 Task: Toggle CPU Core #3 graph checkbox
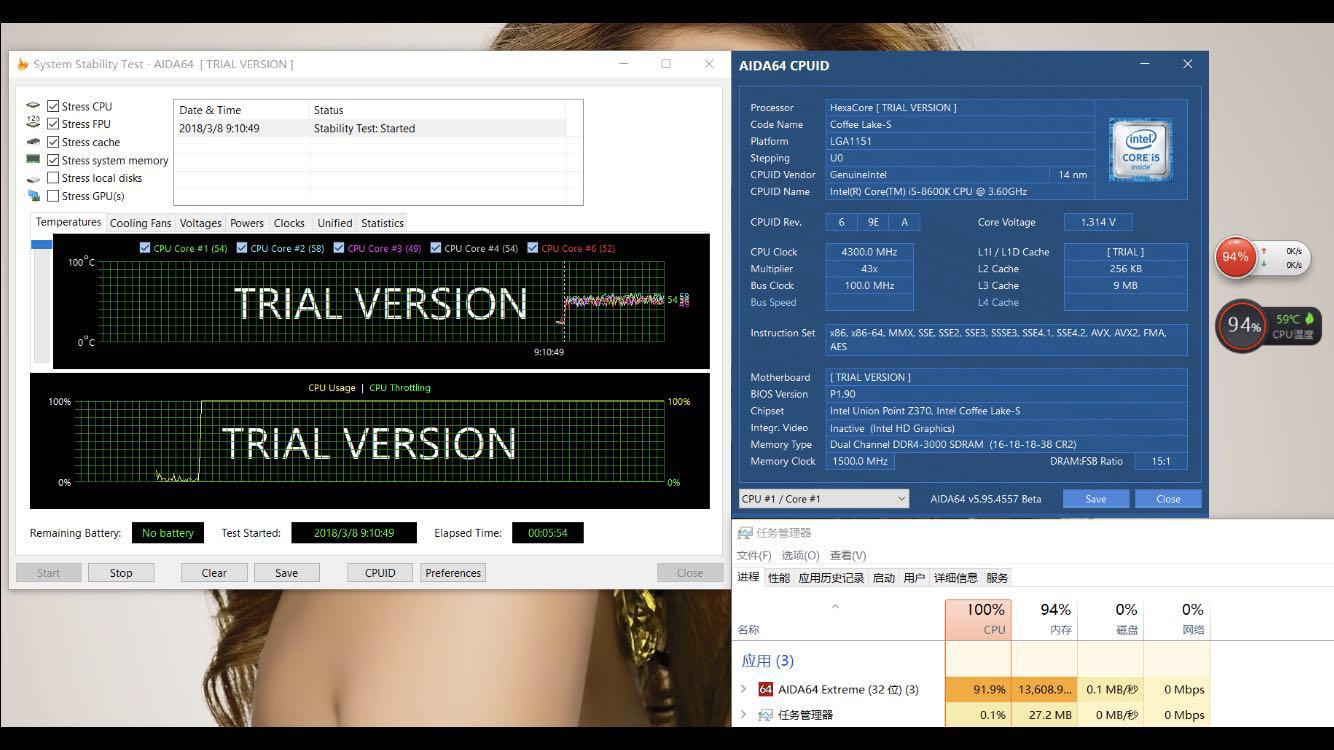339,248
